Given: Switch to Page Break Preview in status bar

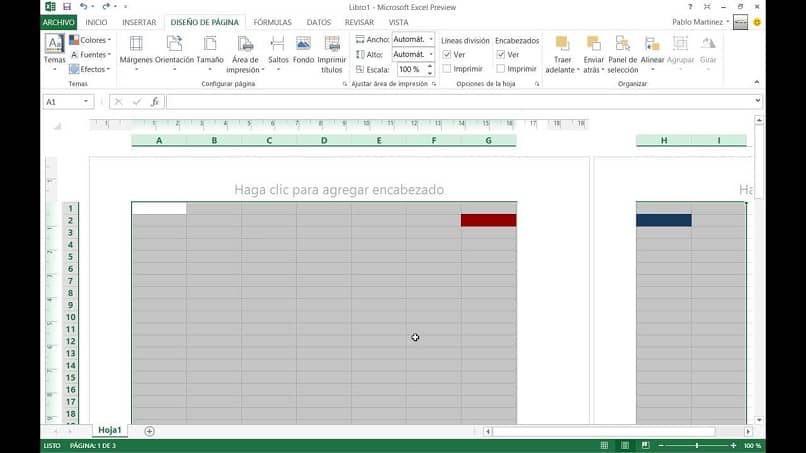Looking at the screenshot, I should (x=646, y=445).
